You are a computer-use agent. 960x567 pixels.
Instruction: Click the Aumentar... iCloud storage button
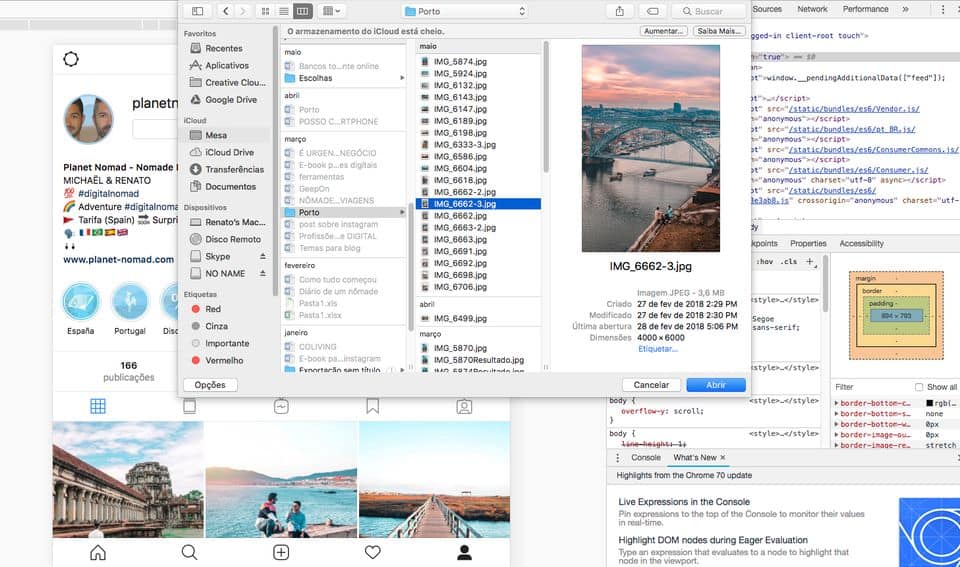tap(664, 31)
